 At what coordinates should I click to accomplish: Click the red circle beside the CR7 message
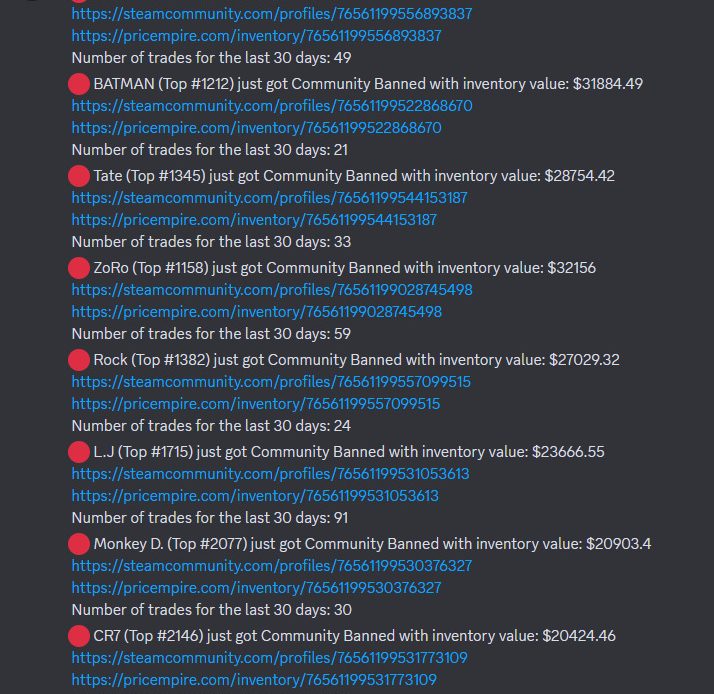click(79, 636)
